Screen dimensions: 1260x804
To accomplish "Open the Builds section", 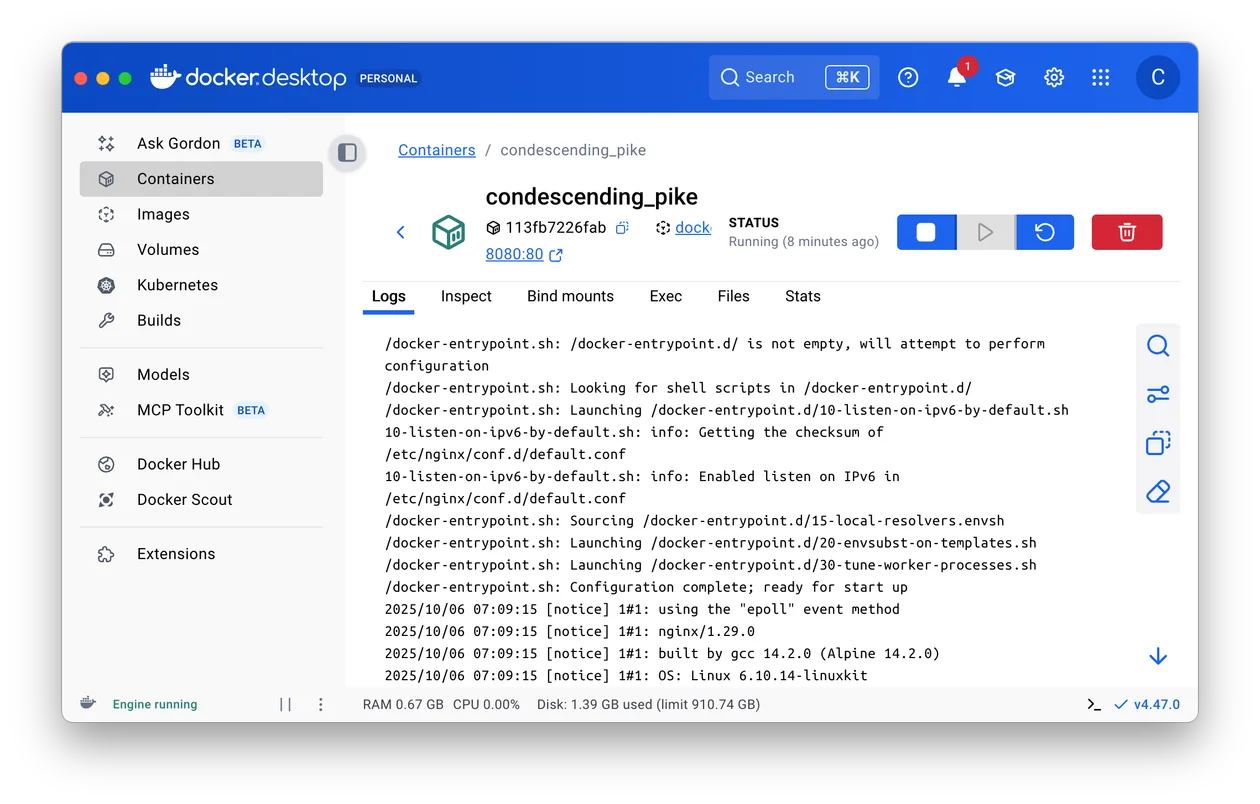I will coord(201,320).
